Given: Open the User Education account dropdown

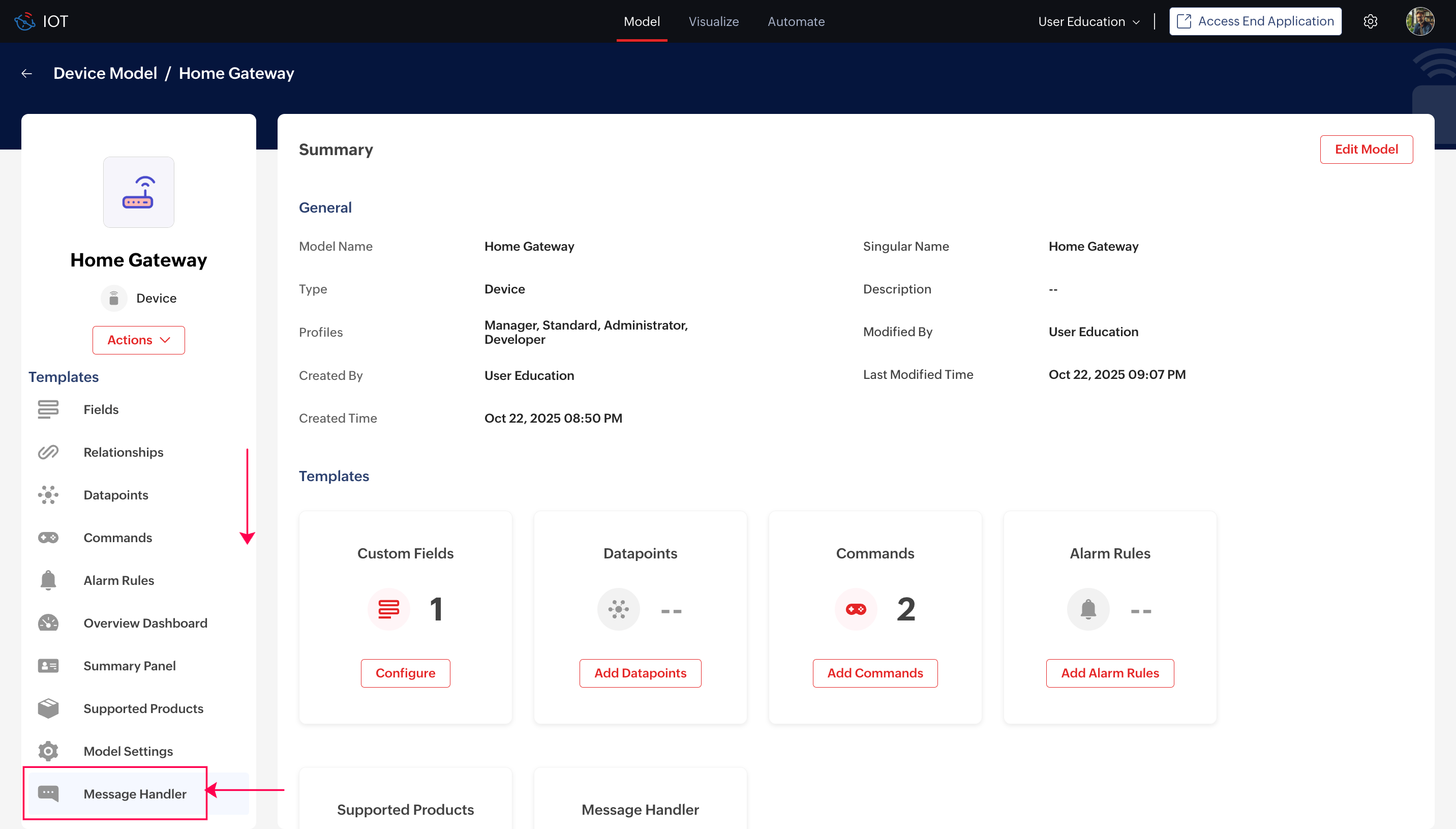Looking at the screenshot, I should coord(1088,22).
